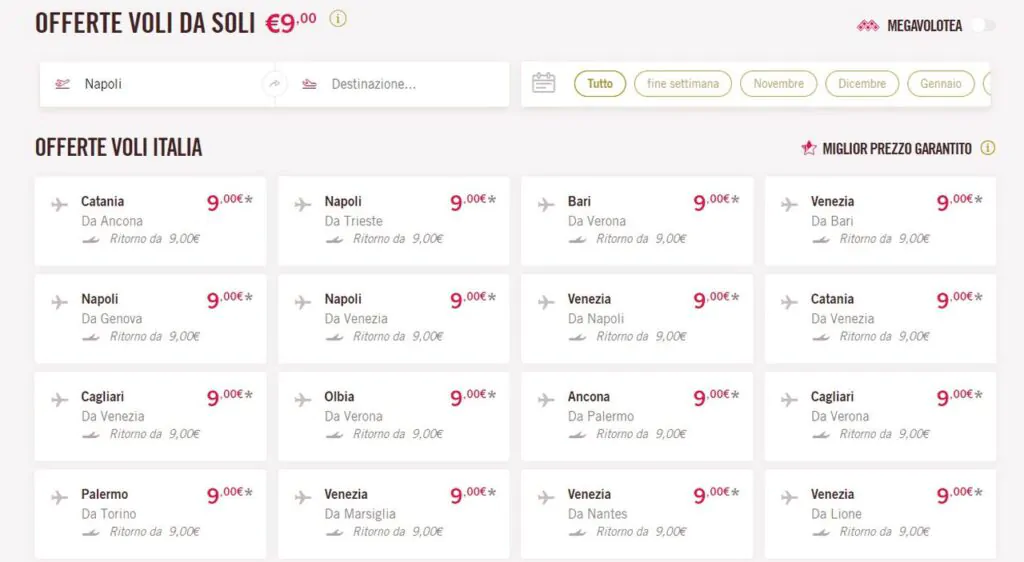Open the calendar icon for dates

click(x=543, y=83)
